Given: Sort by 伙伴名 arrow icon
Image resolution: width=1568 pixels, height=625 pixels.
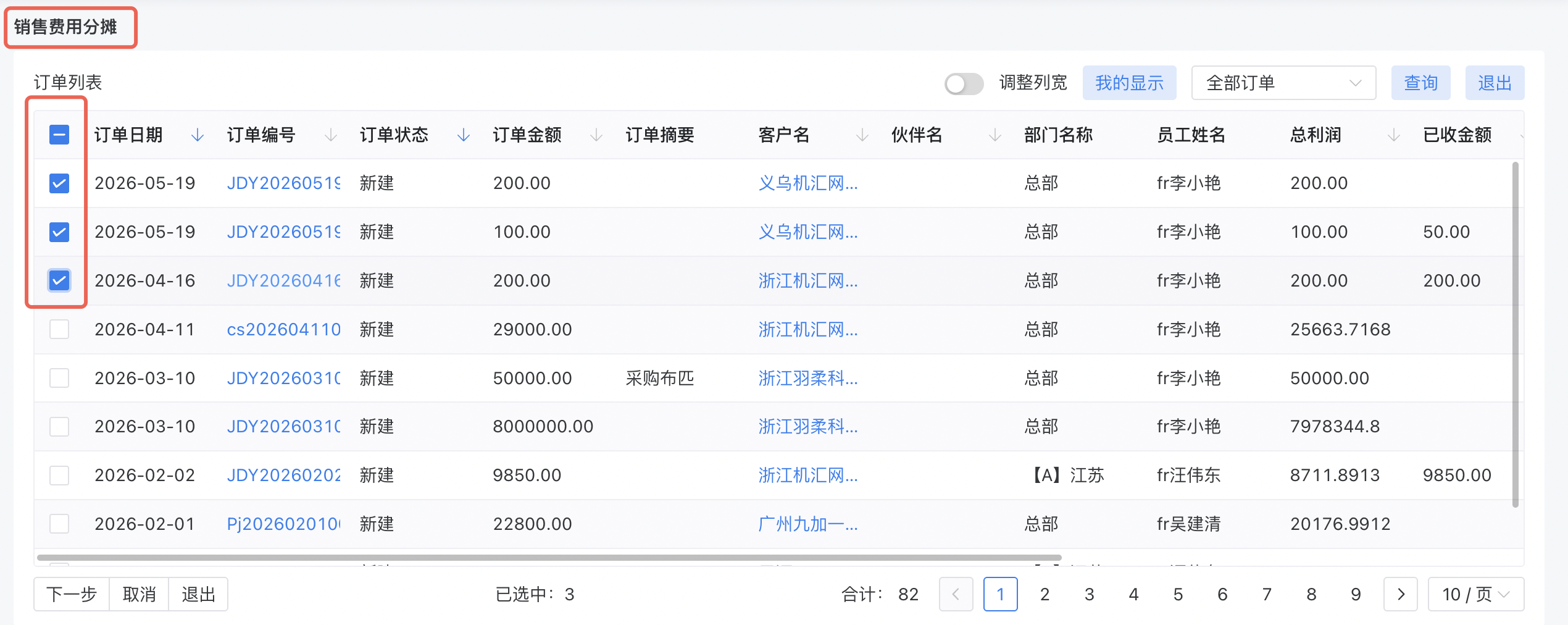Looking at the screenshot, I should point(995,135).
